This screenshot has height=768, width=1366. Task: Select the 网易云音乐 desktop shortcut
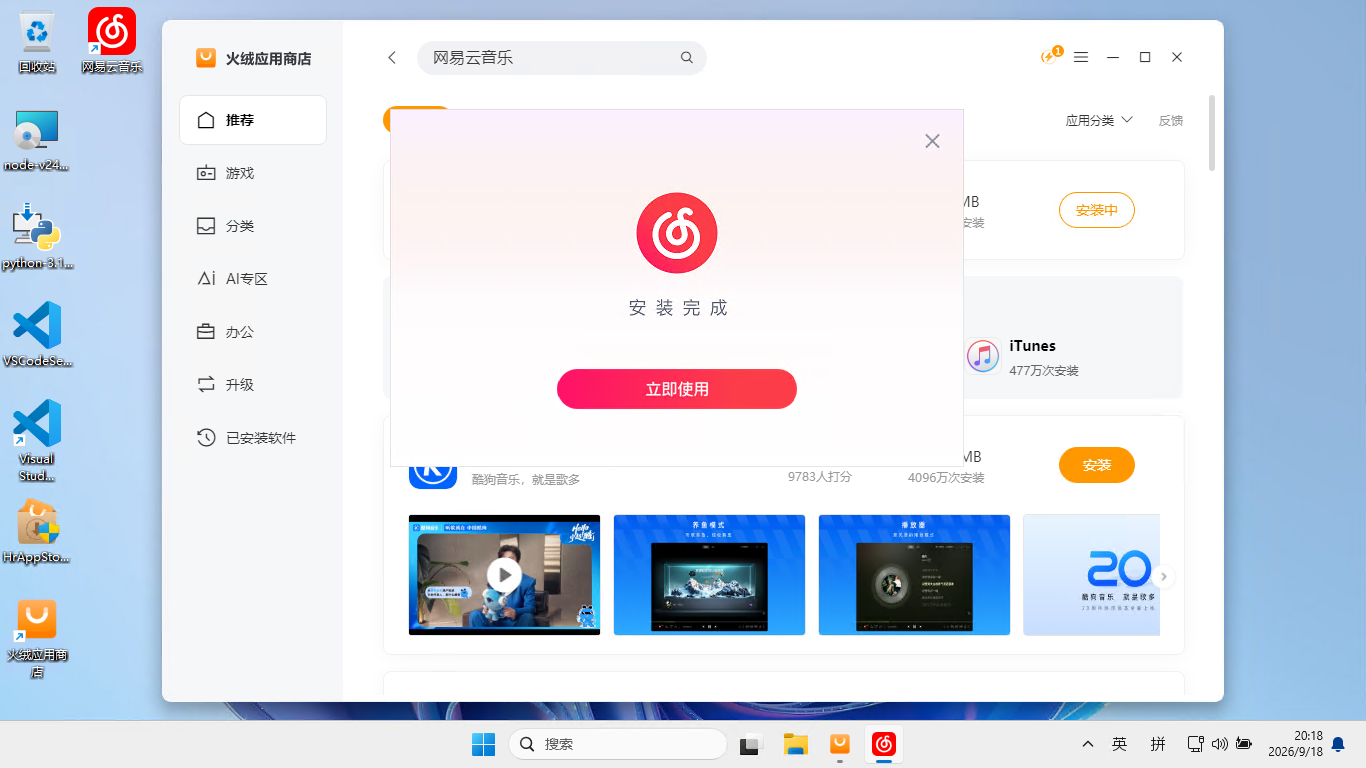pyautogui.click(x=112, y=42)
